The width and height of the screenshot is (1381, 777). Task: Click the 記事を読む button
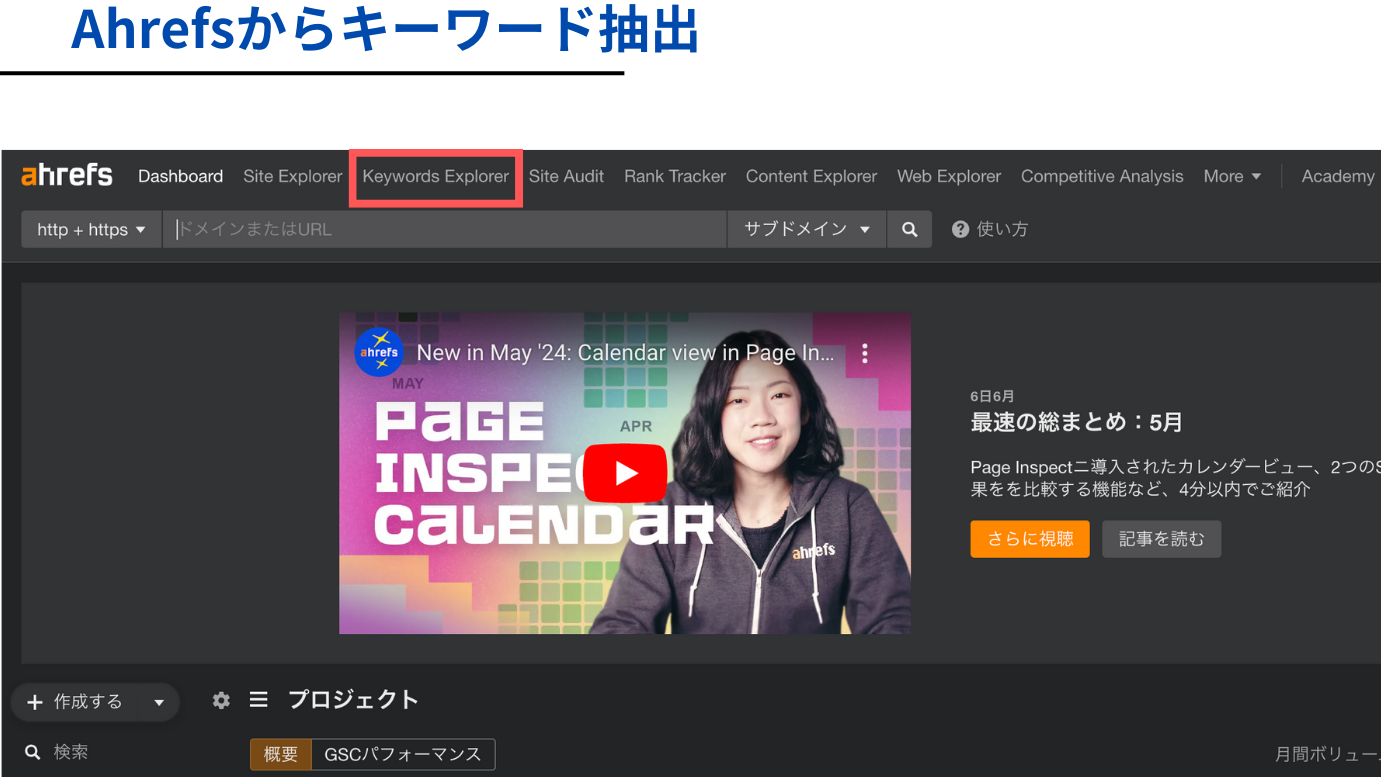point(1162,539)
